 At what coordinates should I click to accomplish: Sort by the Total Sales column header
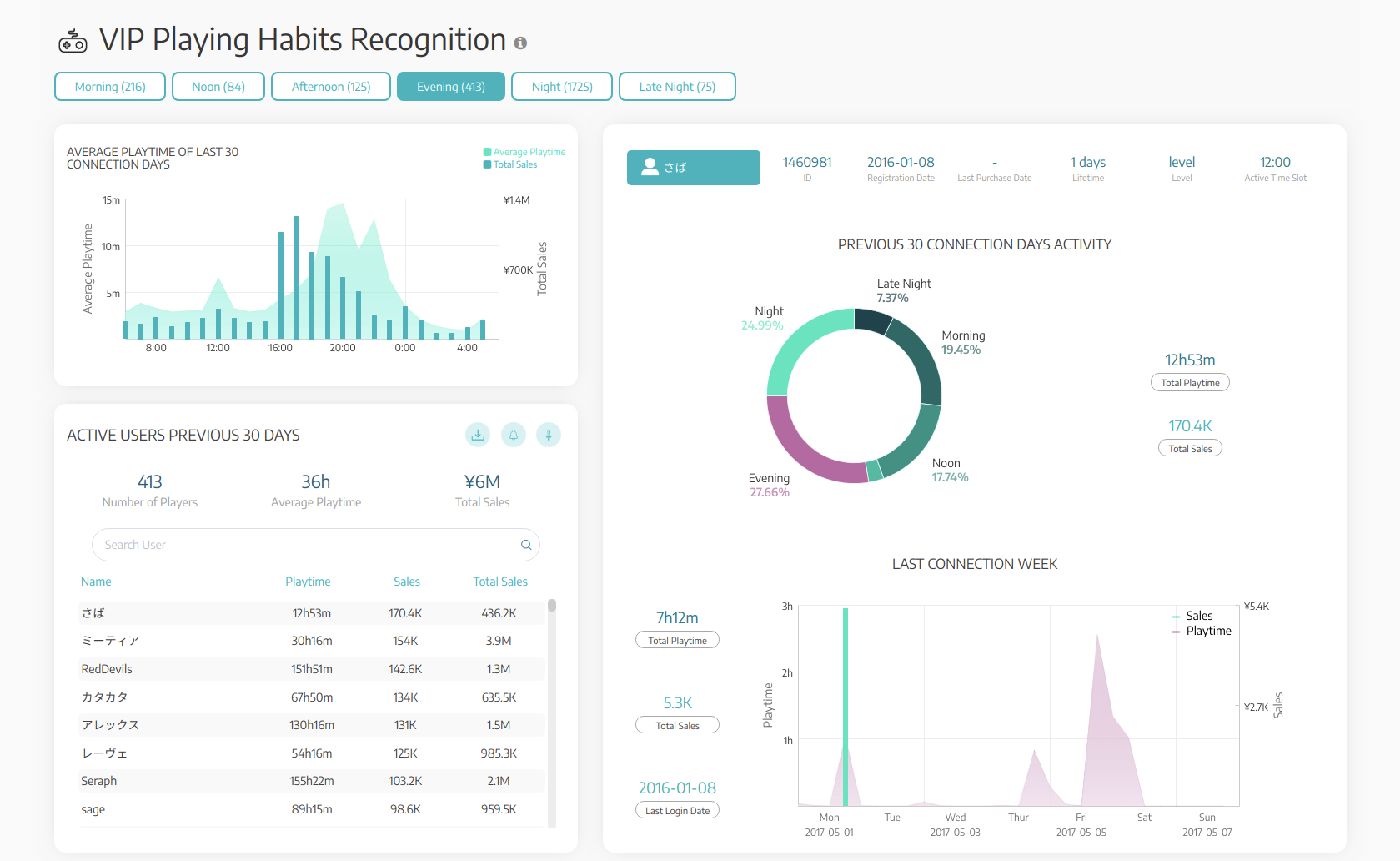[500, 582]
